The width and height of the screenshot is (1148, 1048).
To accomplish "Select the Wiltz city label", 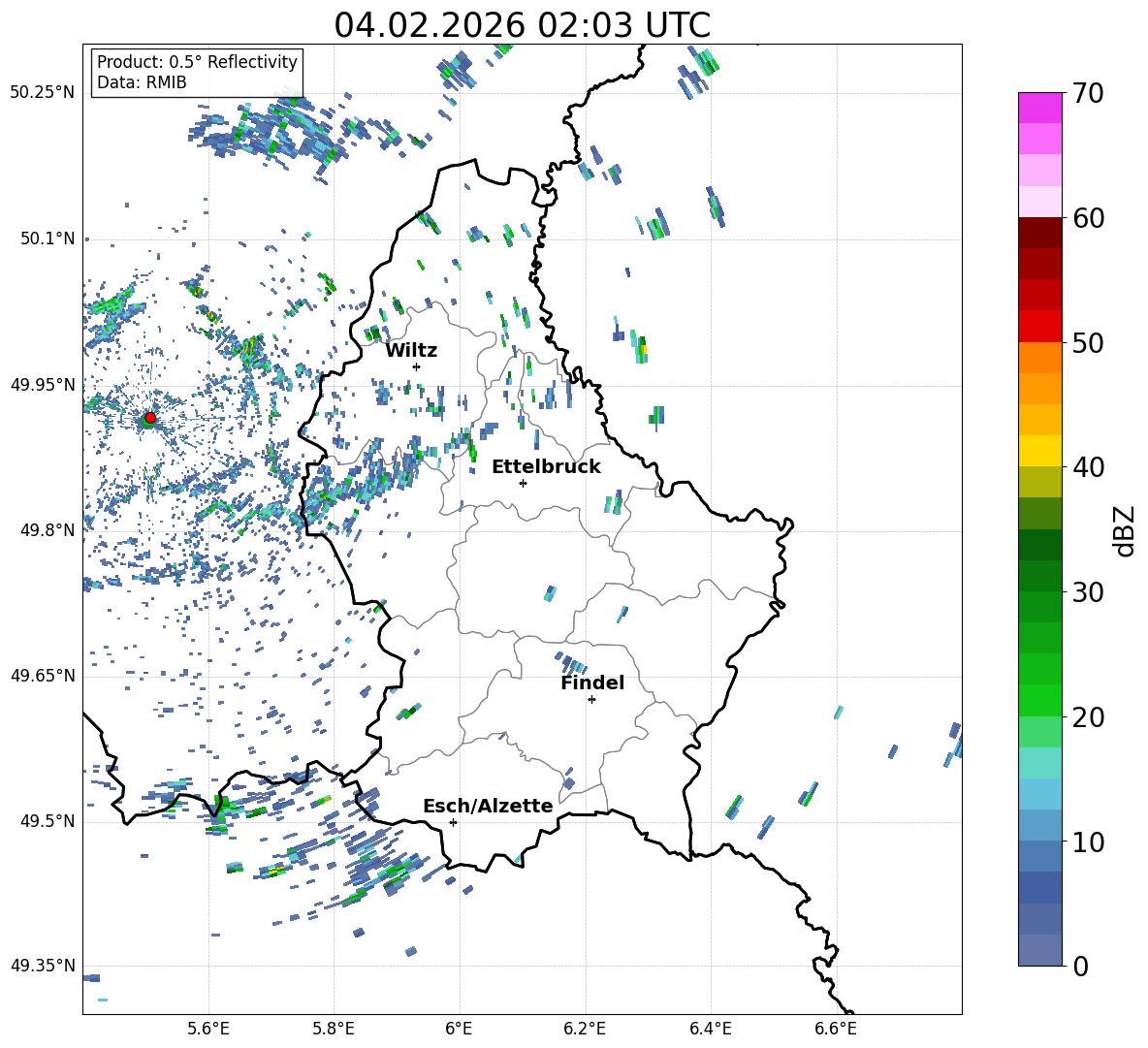I will pyautogui.click(x=411, y=350).
